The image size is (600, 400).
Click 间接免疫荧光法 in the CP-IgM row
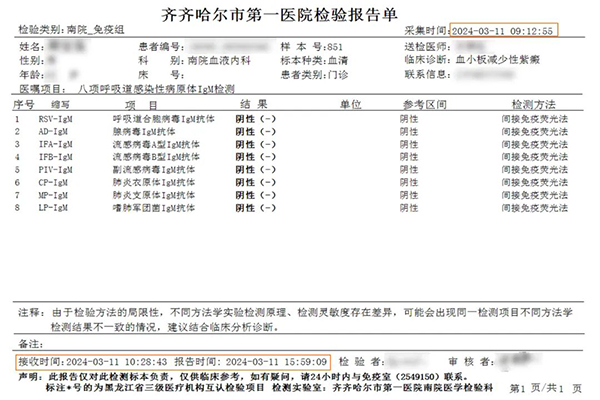pos(535,182)
